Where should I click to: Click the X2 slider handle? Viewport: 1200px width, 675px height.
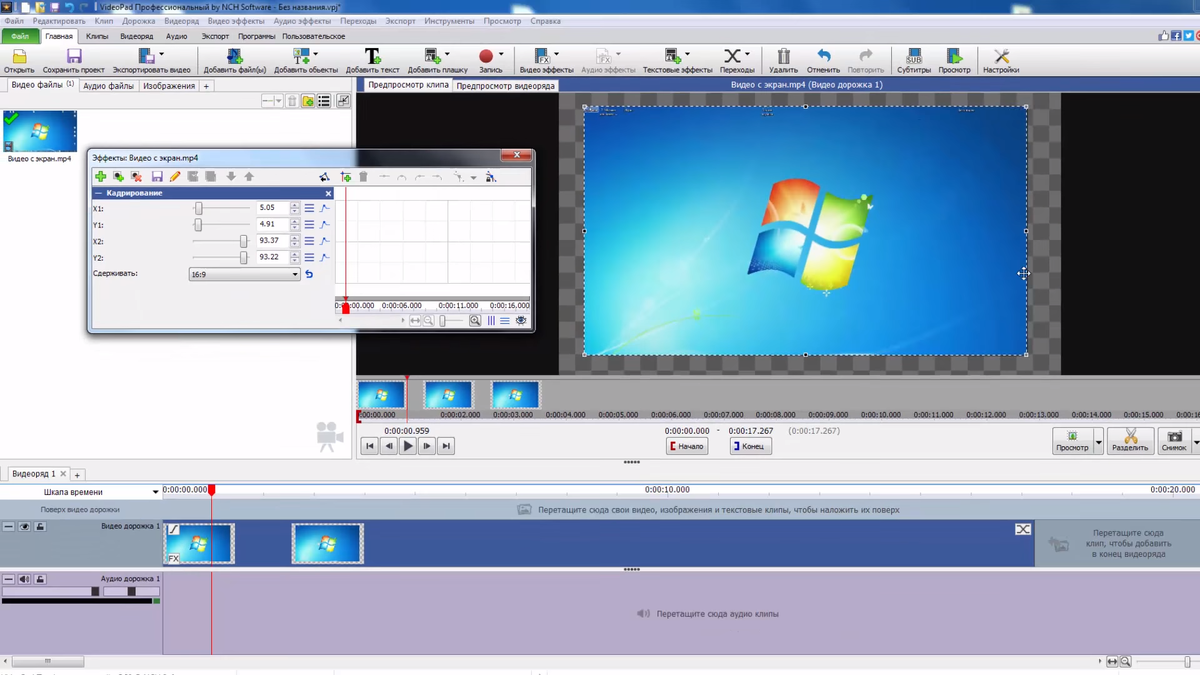pyautogui.click(x=243, y=241)
